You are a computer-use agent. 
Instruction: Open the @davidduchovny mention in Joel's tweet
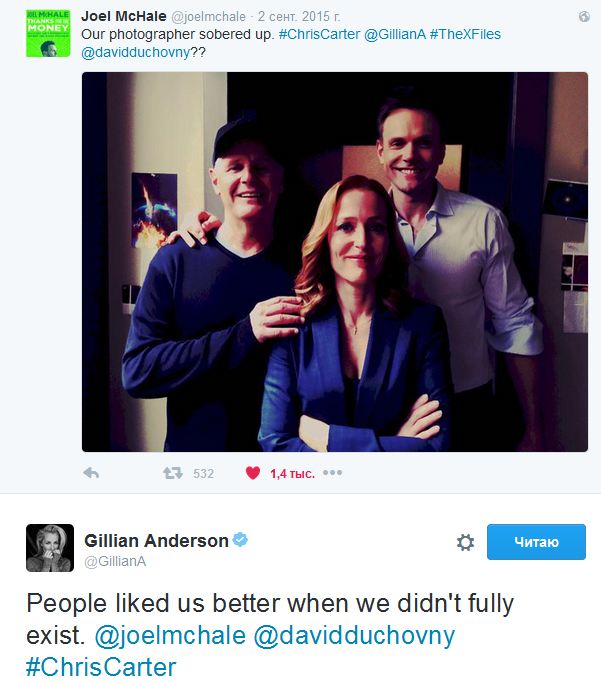(136, 52)
